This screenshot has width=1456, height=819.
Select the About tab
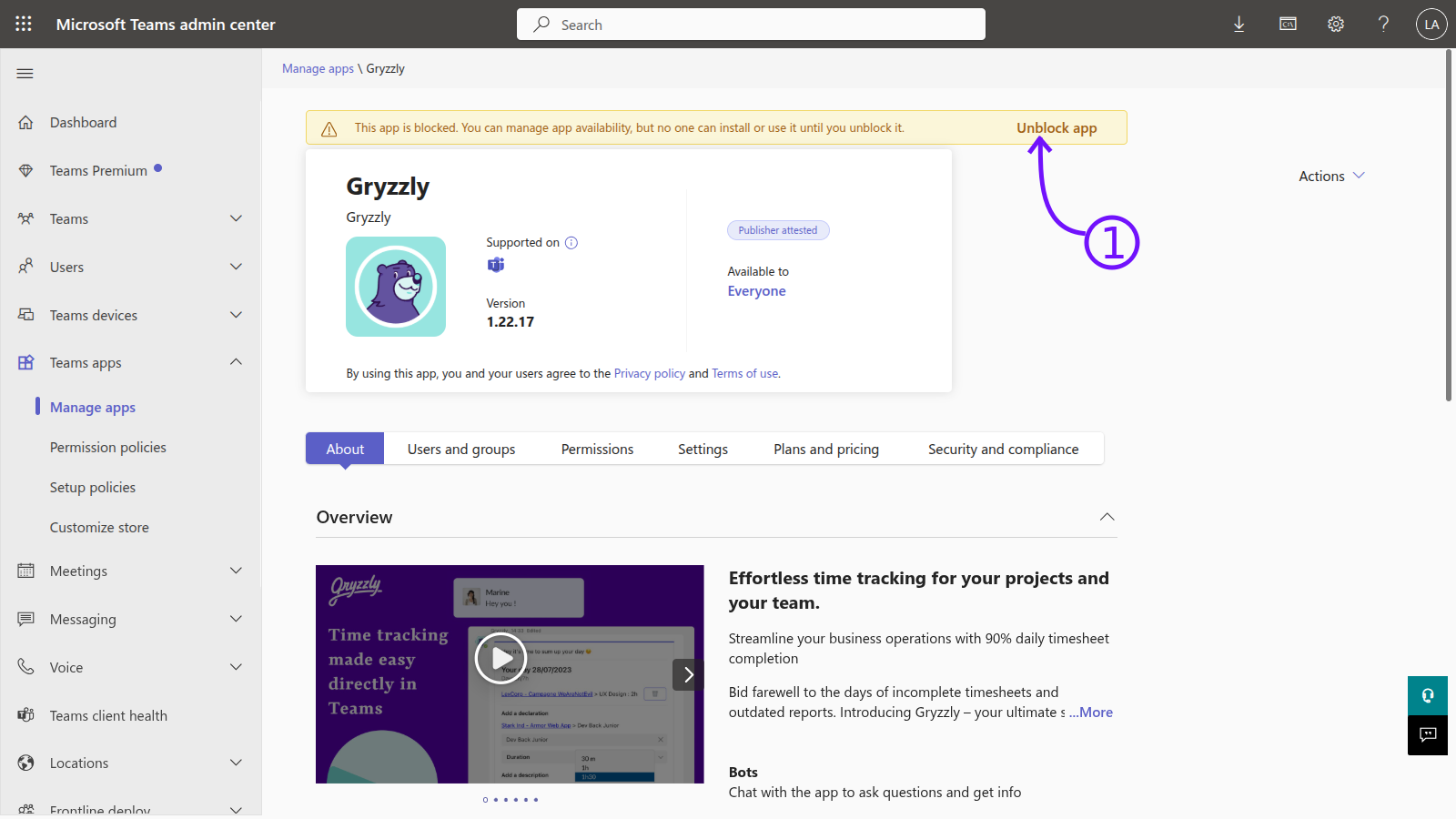[345, 449]
